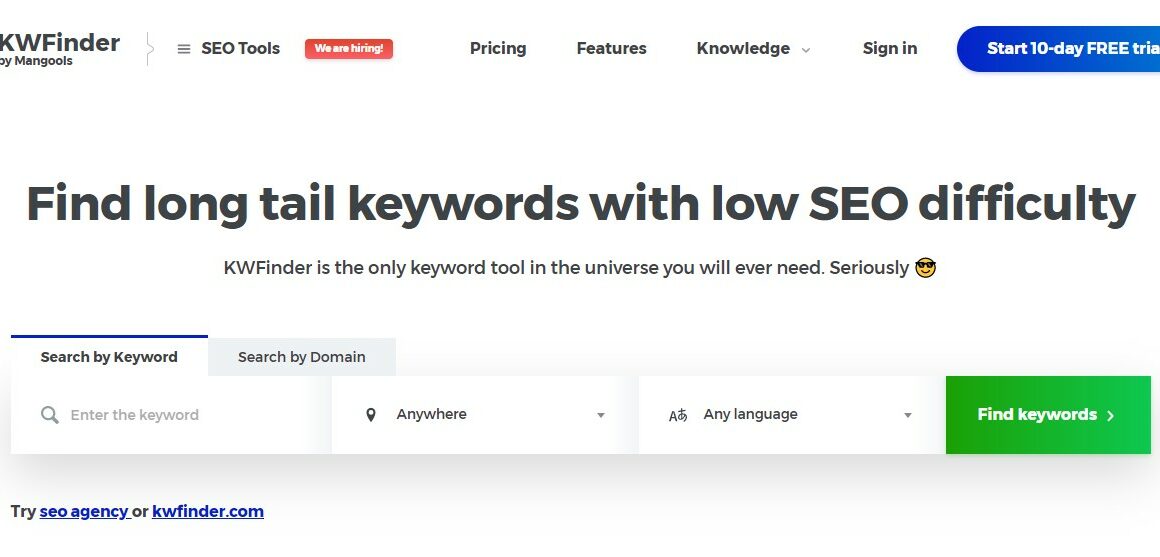1160x557 pixels.
Task: Switch to Search by Keyword tab
Action: (109, 357)
